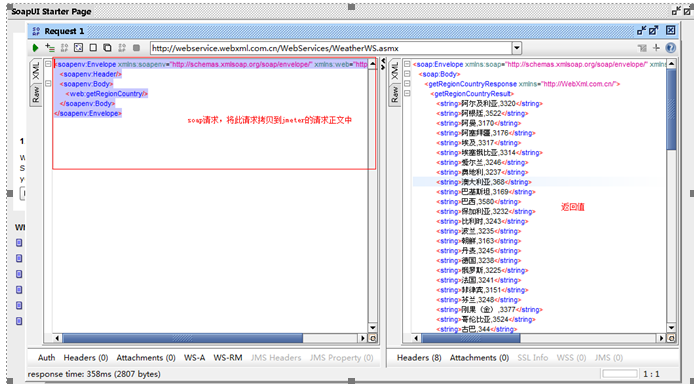
Task: Collapse the getRegionCountryResponse node
Action: click(407, 84)
